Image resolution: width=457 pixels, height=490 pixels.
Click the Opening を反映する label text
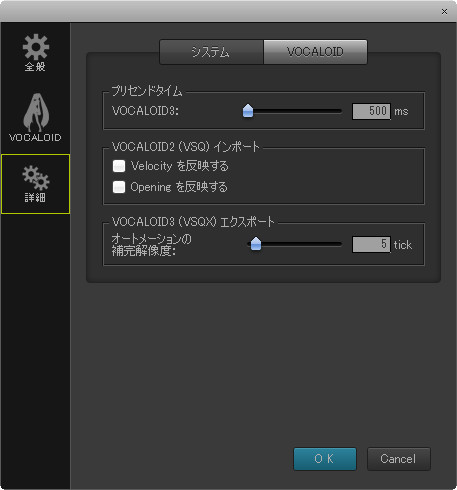[179, 187]
